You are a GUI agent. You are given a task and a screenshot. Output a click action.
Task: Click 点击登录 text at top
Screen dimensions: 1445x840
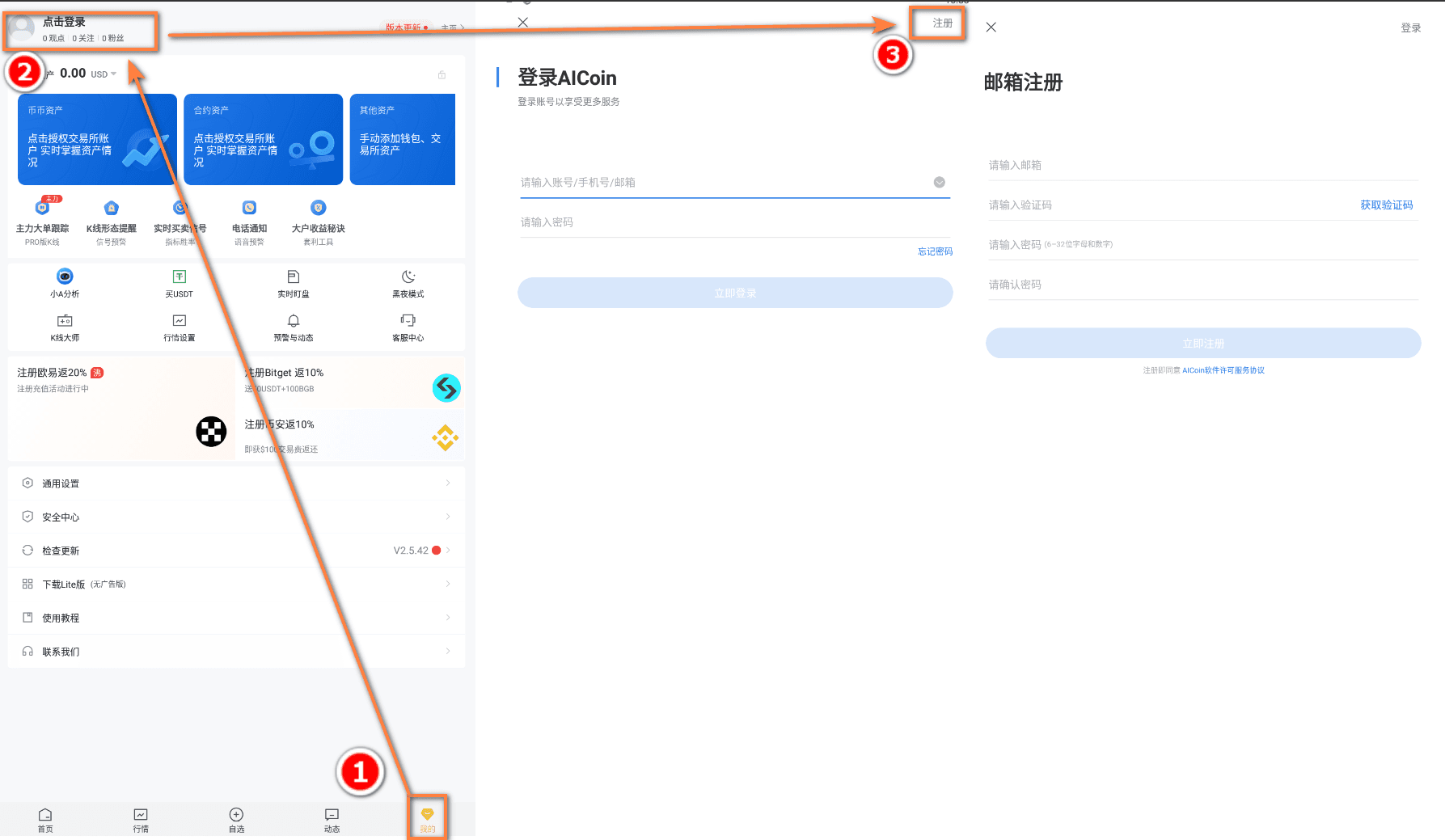coord(64,22)
